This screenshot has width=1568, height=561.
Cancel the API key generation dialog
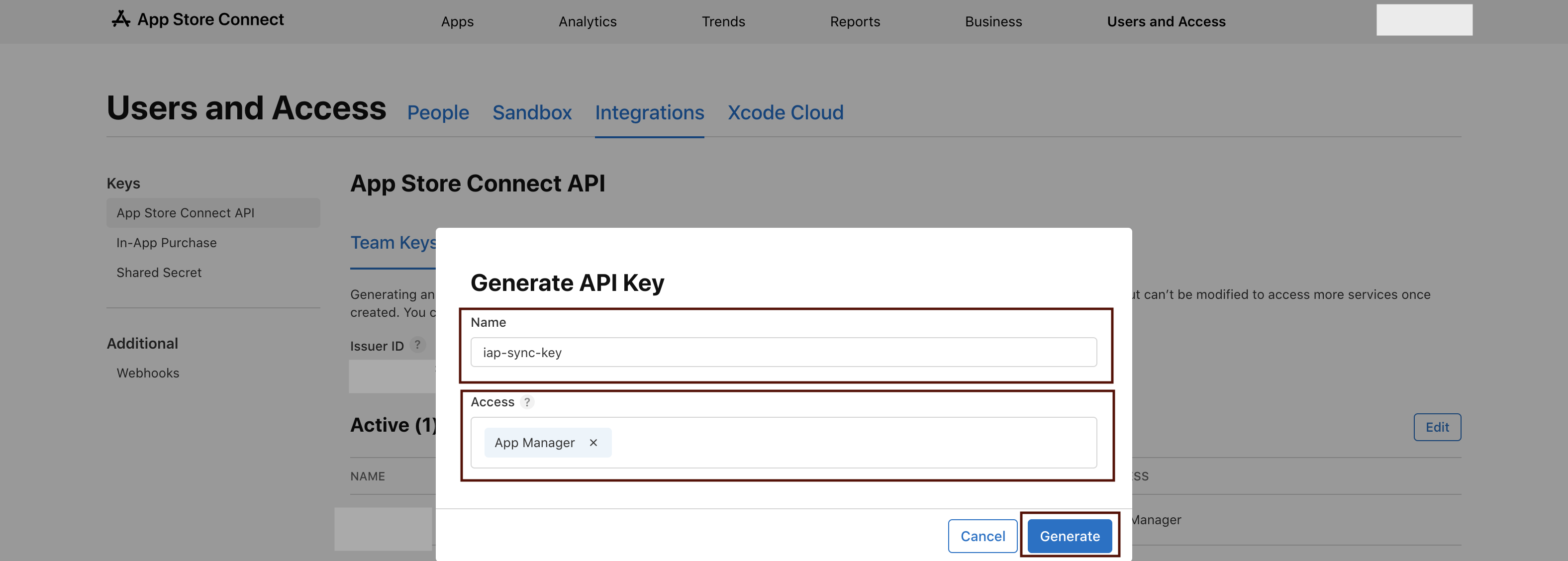click(982, 536)
